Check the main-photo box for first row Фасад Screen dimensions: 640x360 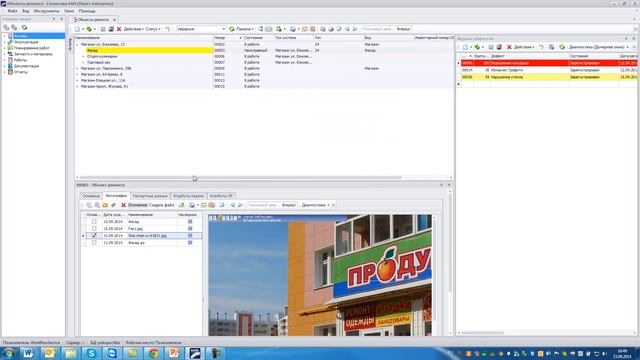94,222
